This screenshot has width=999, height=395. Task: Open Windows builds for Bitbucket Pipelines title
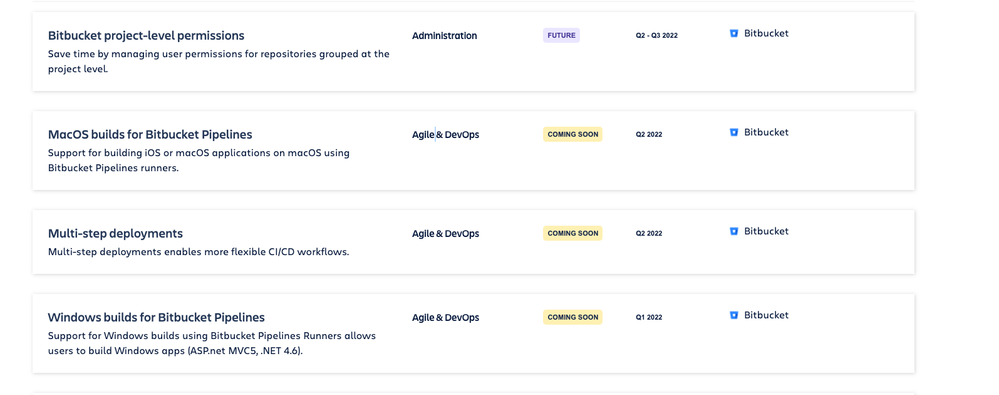coord(156,317)
